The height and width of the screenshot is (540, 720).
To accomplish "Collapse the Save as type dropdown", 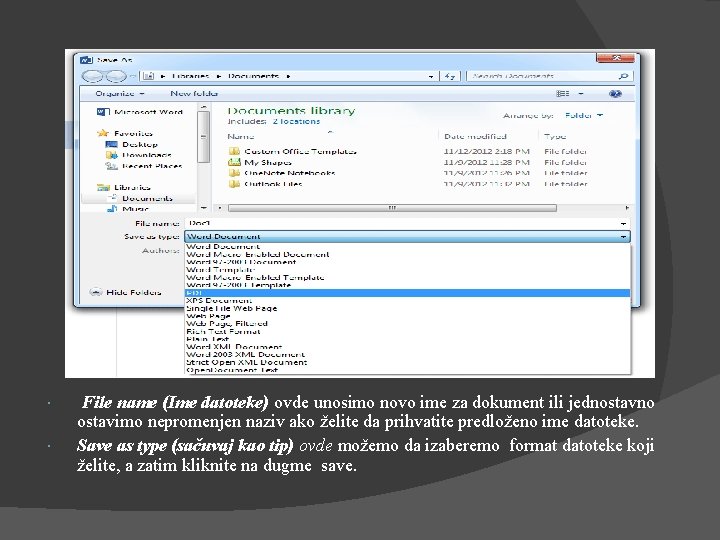I will (x=623, y=237).
